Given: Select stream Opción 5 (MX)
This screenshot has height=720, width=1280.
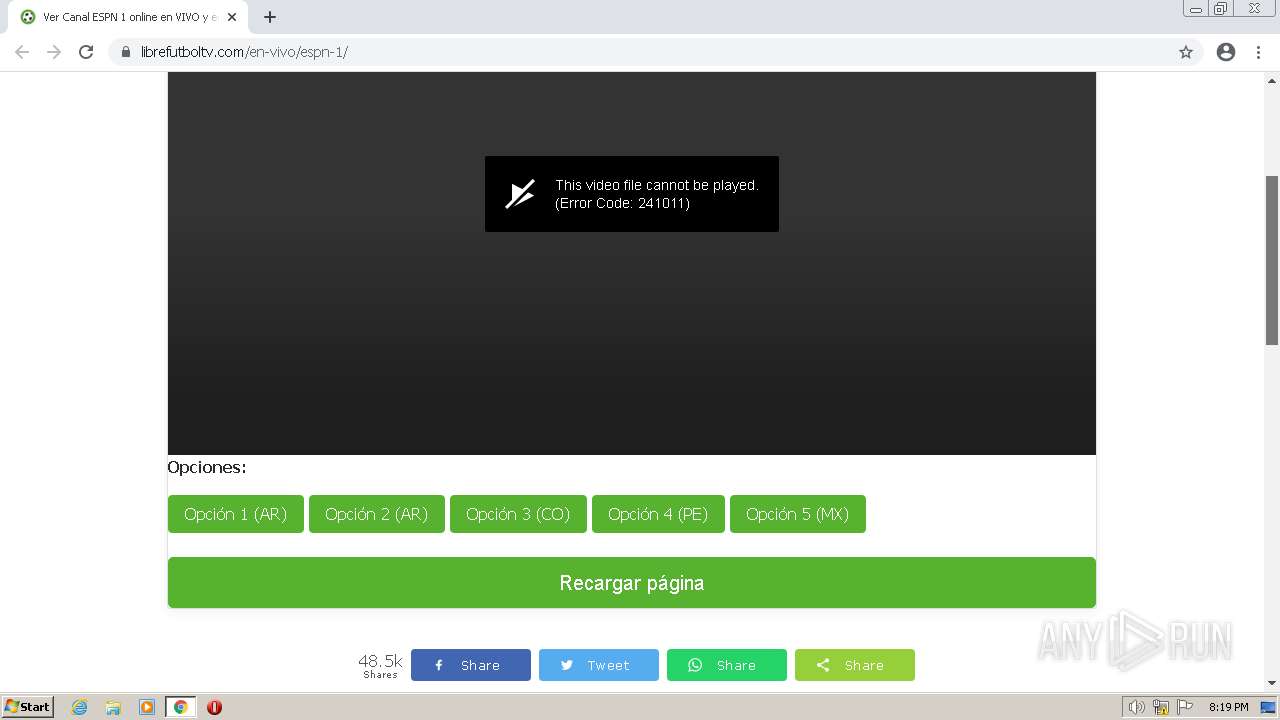Looking at the screenshot, I should point(798,514).
